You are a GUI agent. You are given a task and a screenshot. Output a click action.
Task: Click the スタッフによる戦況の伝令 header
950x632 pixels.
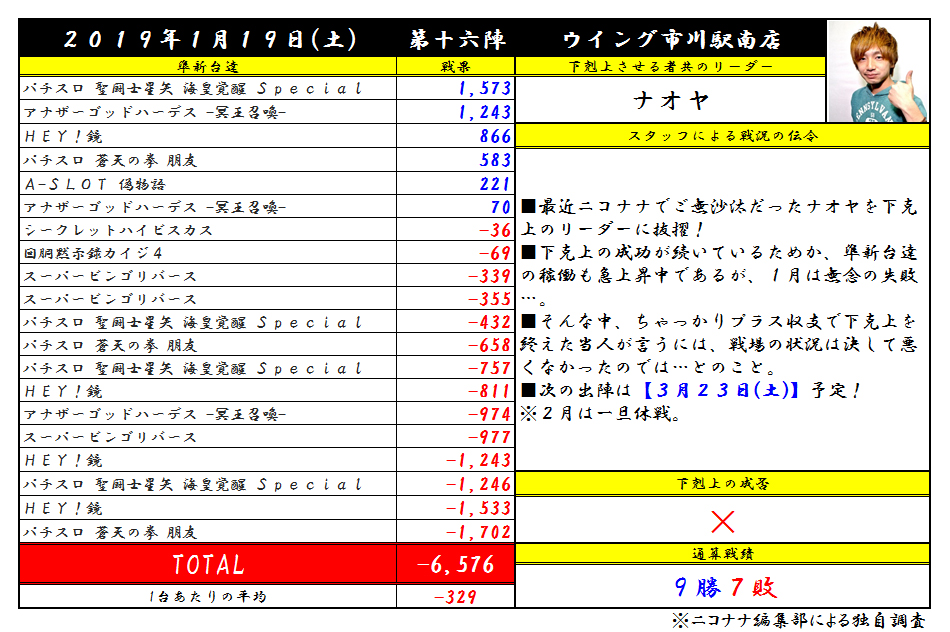tap(722, 135)
